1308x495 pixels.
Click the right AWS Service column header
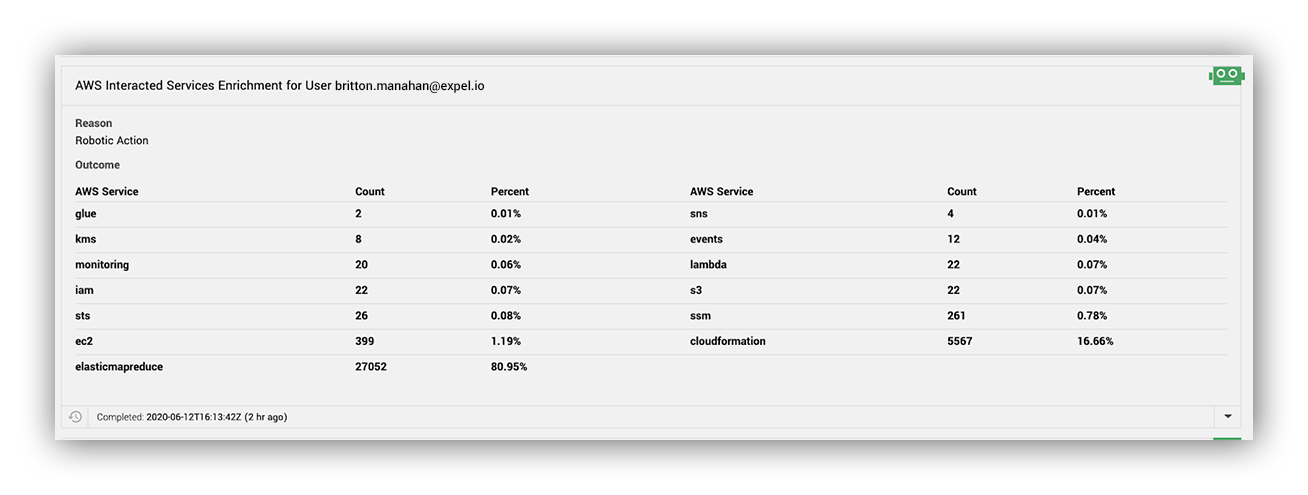722,191
